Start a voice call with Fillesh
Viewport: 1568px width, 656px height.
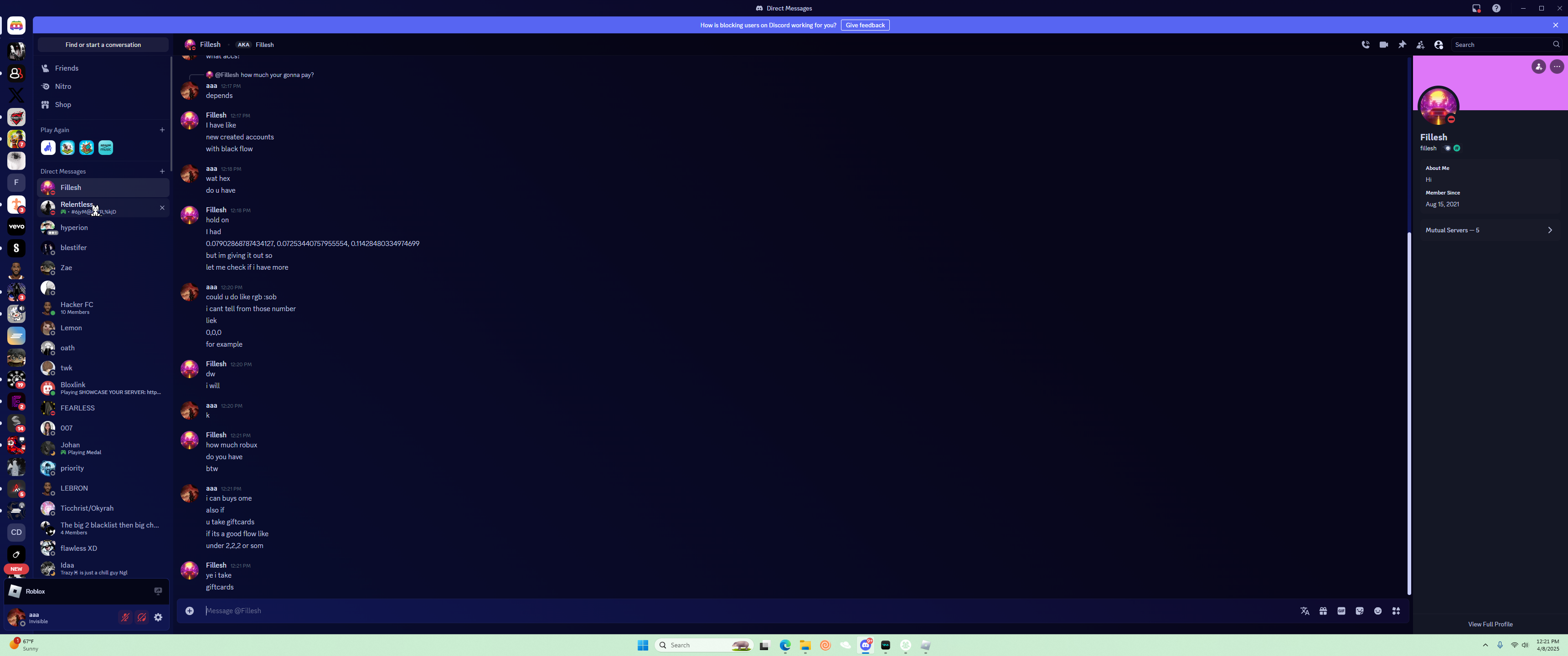[x=1365, y=45]
